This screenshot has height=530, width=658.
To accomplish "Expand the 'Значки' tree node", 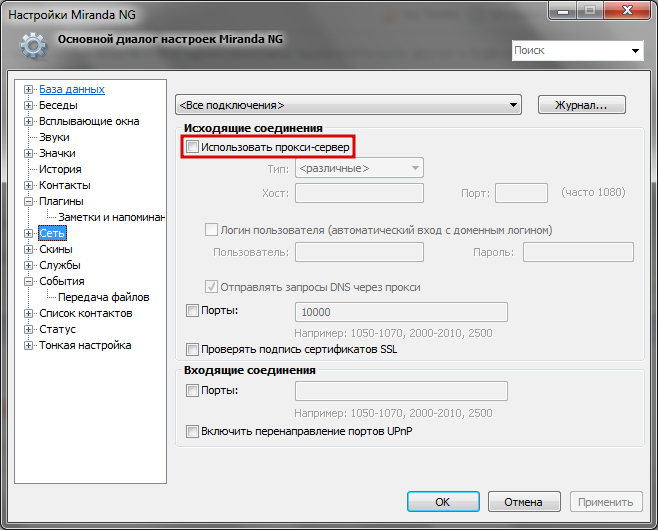I will (x=28, y=154).
